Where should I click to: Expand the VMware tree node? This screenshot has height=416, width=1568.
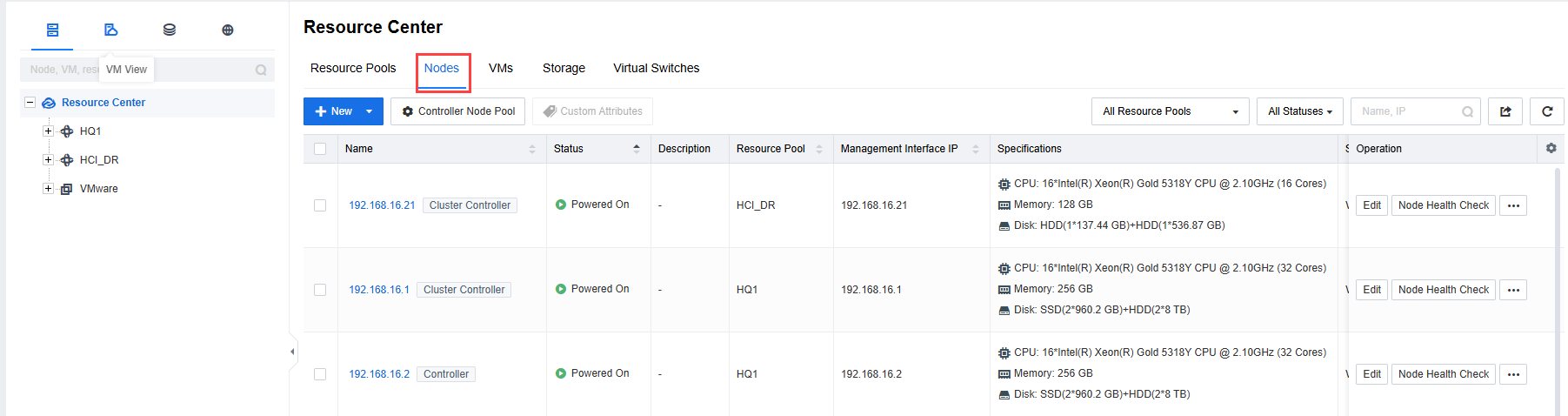(x=48, y=189)
